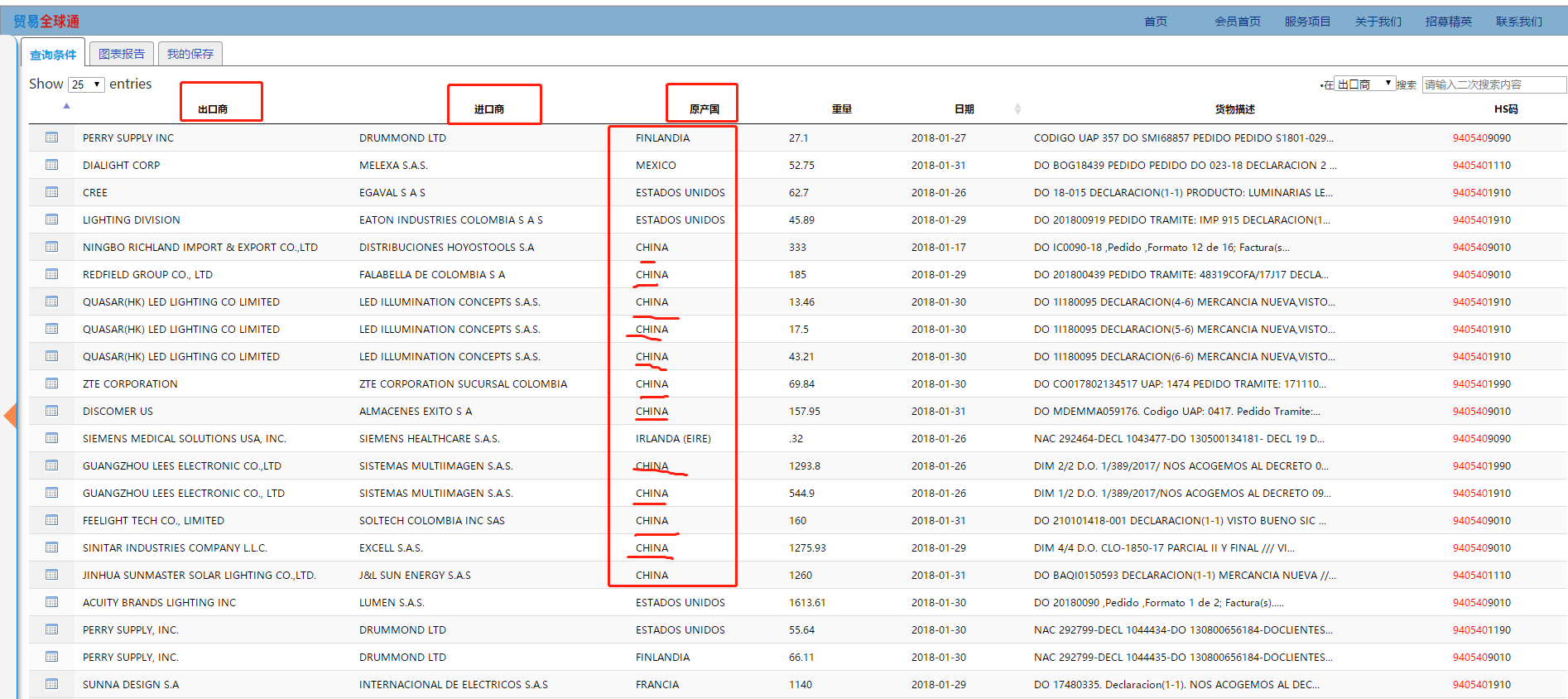This screenshot has width=1568, height=699.
Task: Select the 查询条件 tab
Action: click(53, 55)
